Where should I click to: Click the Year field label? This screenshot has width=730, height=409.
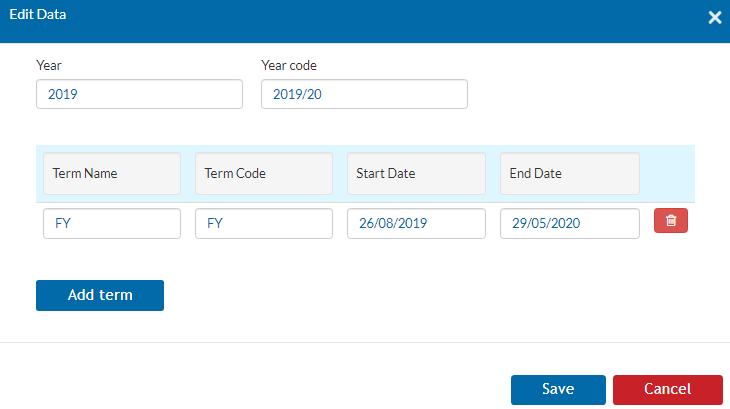pos(48,65)
